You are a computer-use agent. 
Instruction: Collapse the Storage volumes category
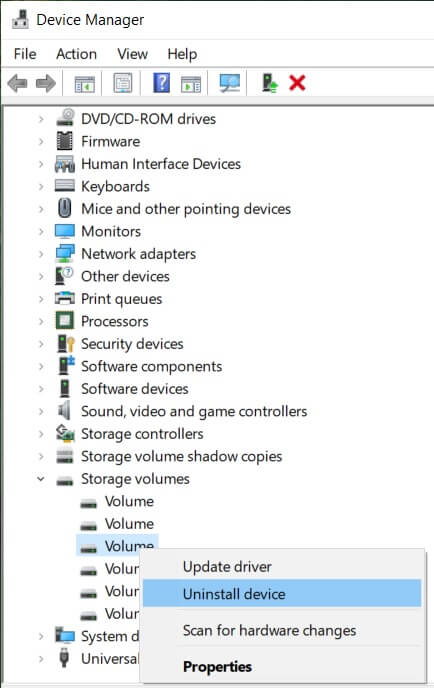(x=40, y=479)
